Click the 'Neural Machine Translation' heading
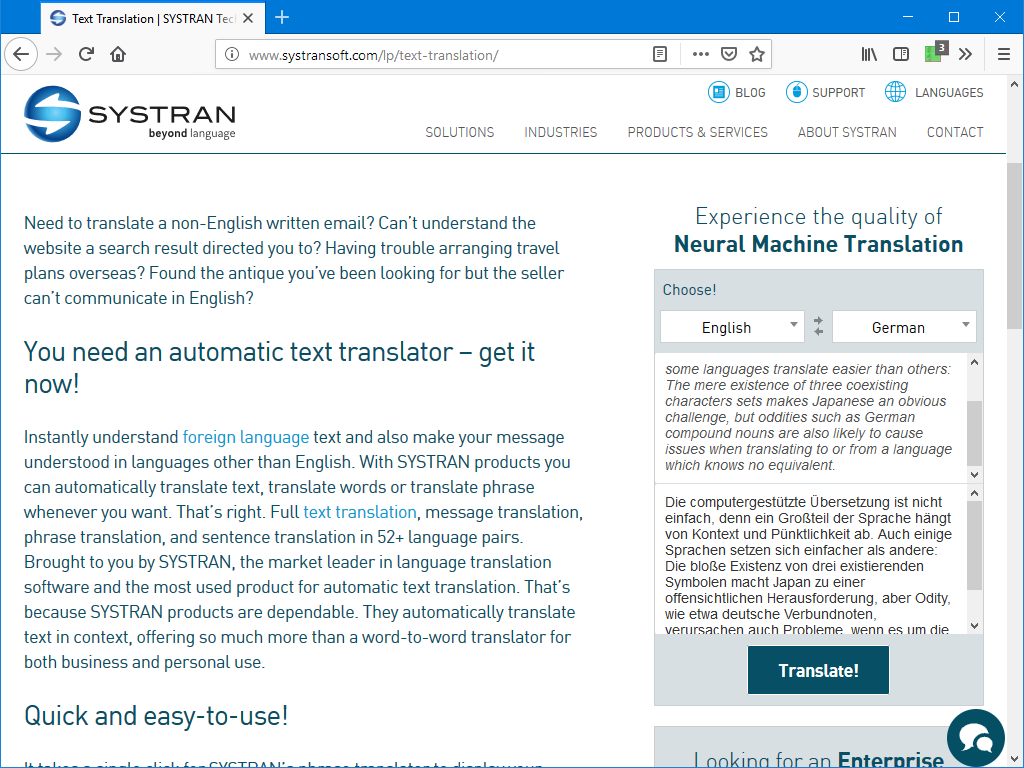This screenshot has width=1024, height=768. pos(818,244)
